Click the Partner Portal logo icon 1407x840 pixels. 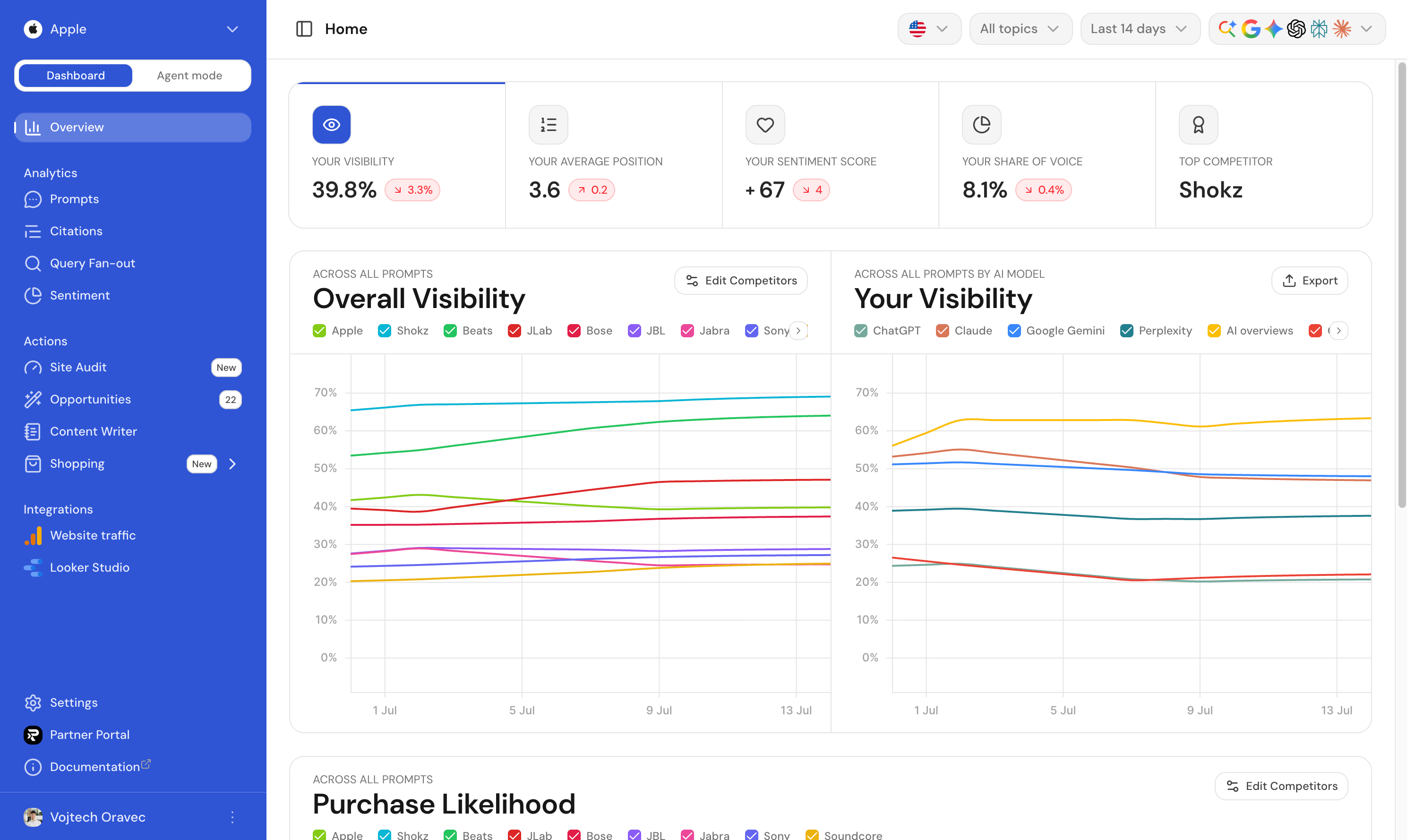[33, 735]
